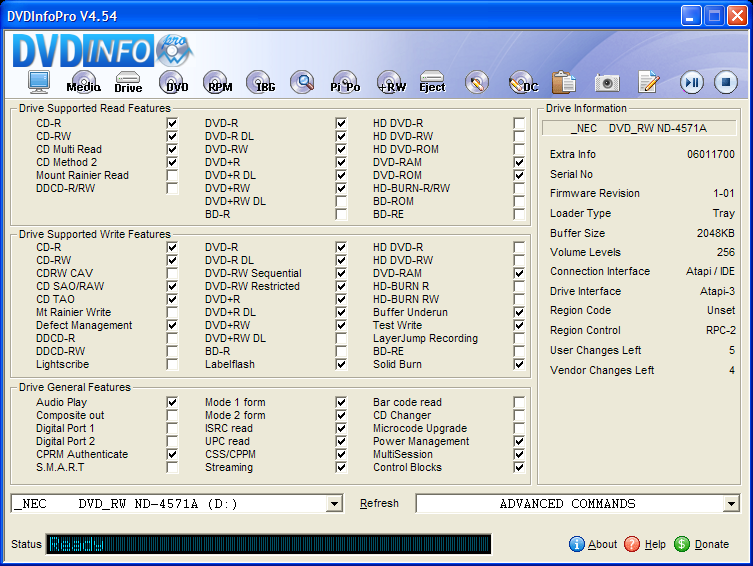
Task: Open the +RW disc tool icon
Action: (390, 82)
